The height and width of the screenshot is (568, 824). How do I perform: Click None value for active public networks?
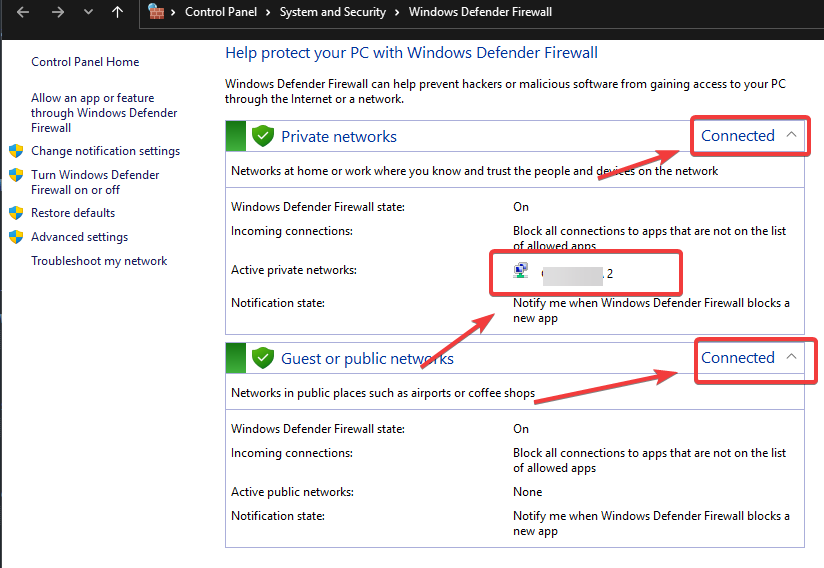pos(528,492)
